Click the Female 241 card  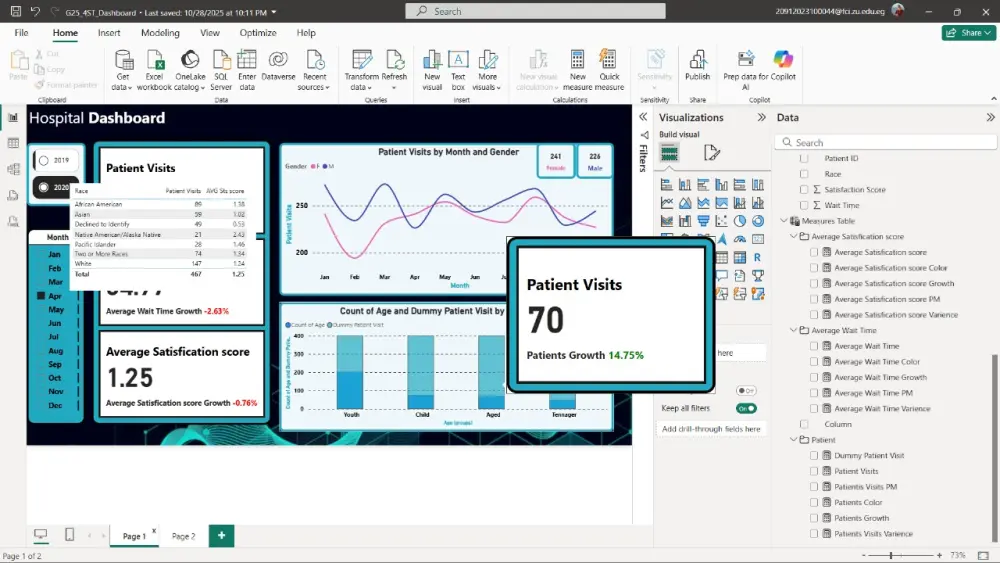555,161
